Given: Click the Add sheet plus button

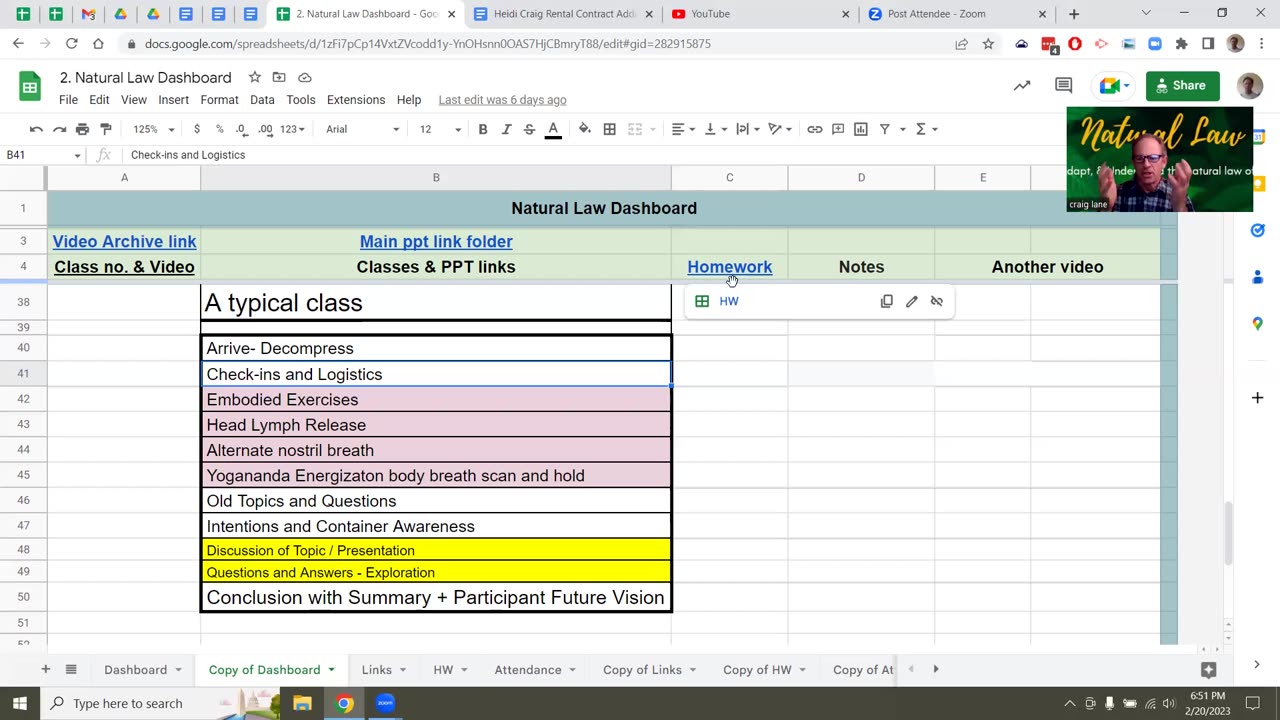Looking at the screenshot, I should click(45, 669).
